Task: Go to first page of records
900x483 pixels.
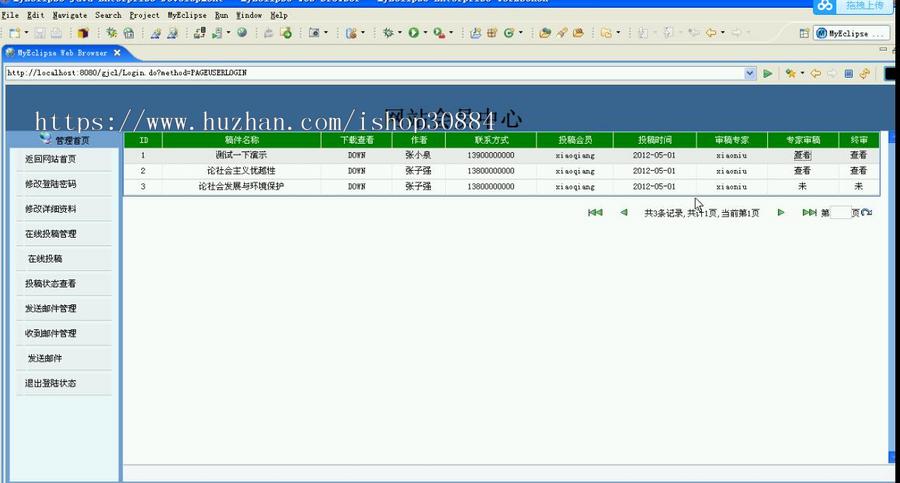Action: coord(595,212)
